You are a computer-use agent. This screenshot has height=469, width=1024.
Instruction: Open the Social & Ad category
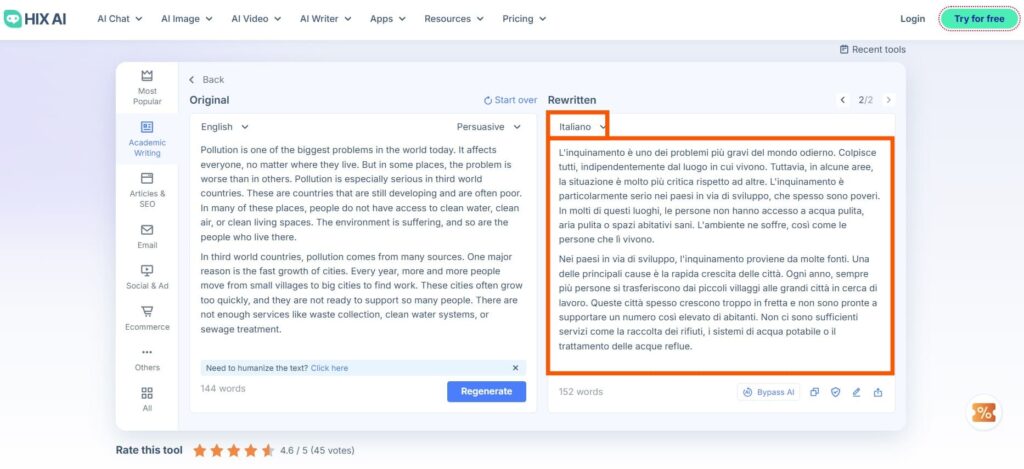[x=147, y=278]
